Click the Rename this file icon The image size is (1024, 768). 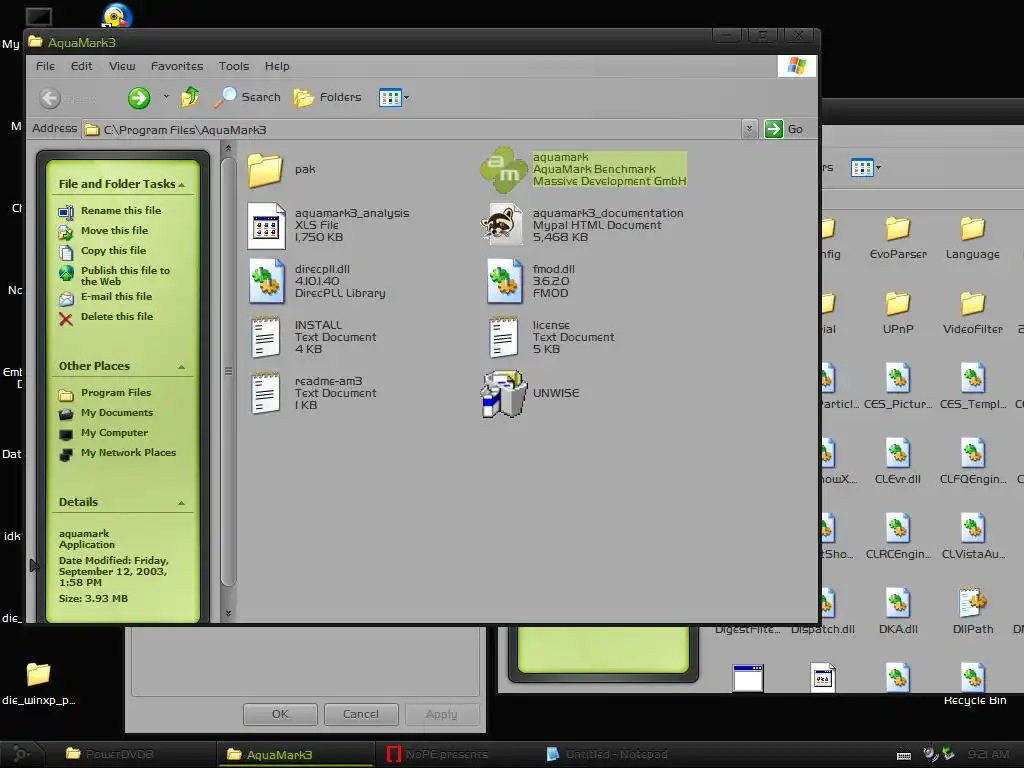click(x=66, y=212)
